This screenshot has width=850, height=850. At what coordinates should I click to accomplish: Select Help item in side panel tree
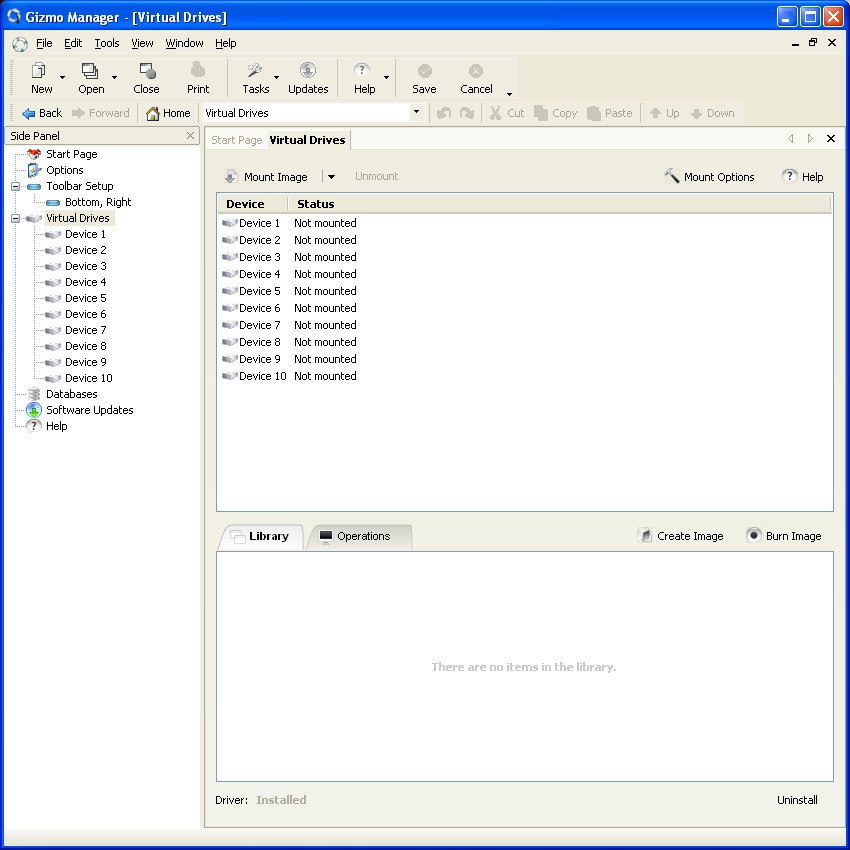56,426
